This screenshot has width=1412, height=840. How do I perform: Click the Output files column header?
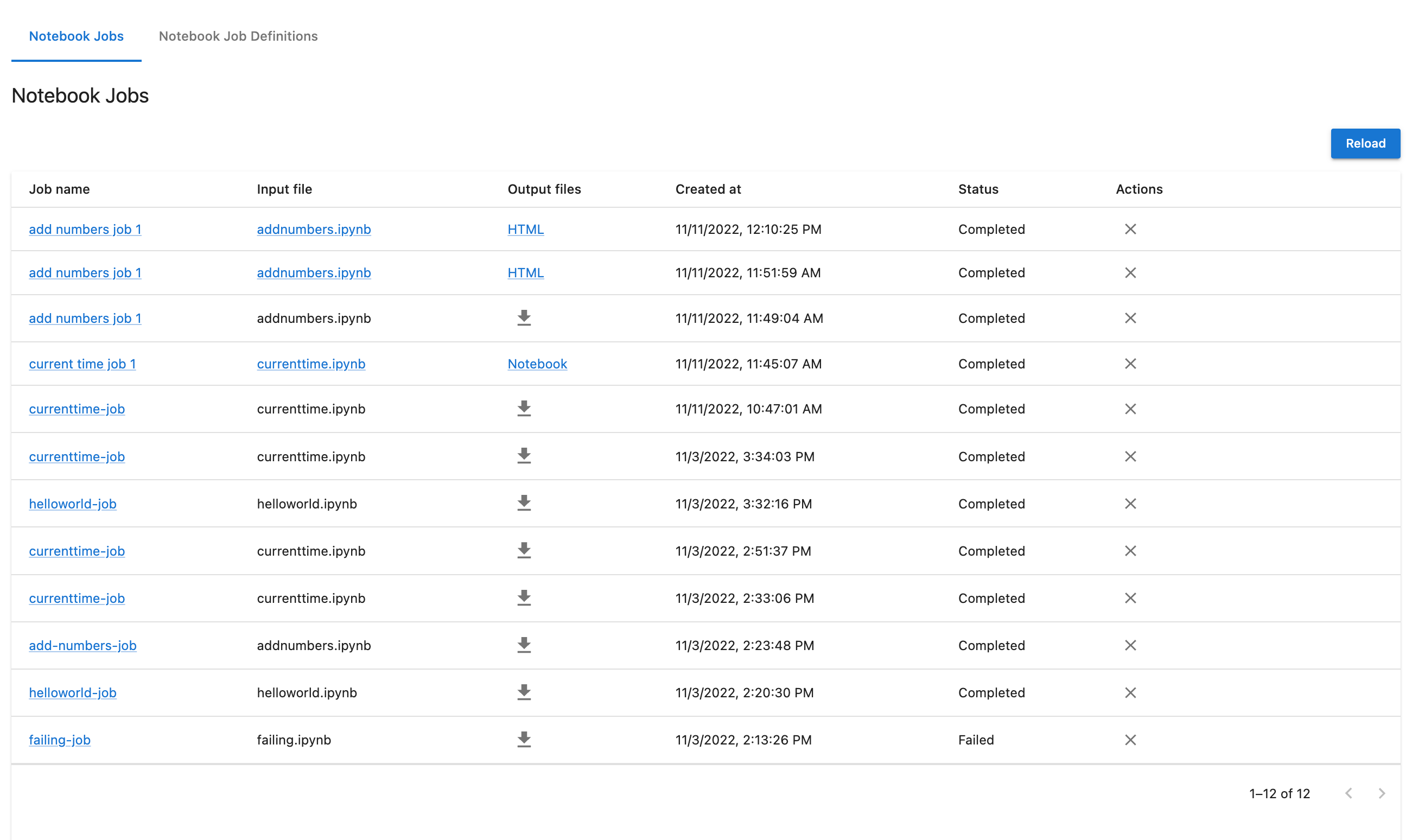click(544, 189)
